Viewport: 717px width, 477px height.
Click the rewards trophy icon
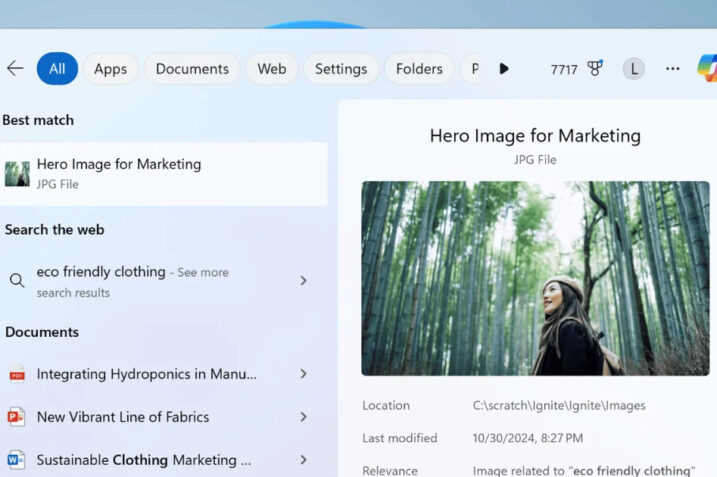[x=595, y=69]
